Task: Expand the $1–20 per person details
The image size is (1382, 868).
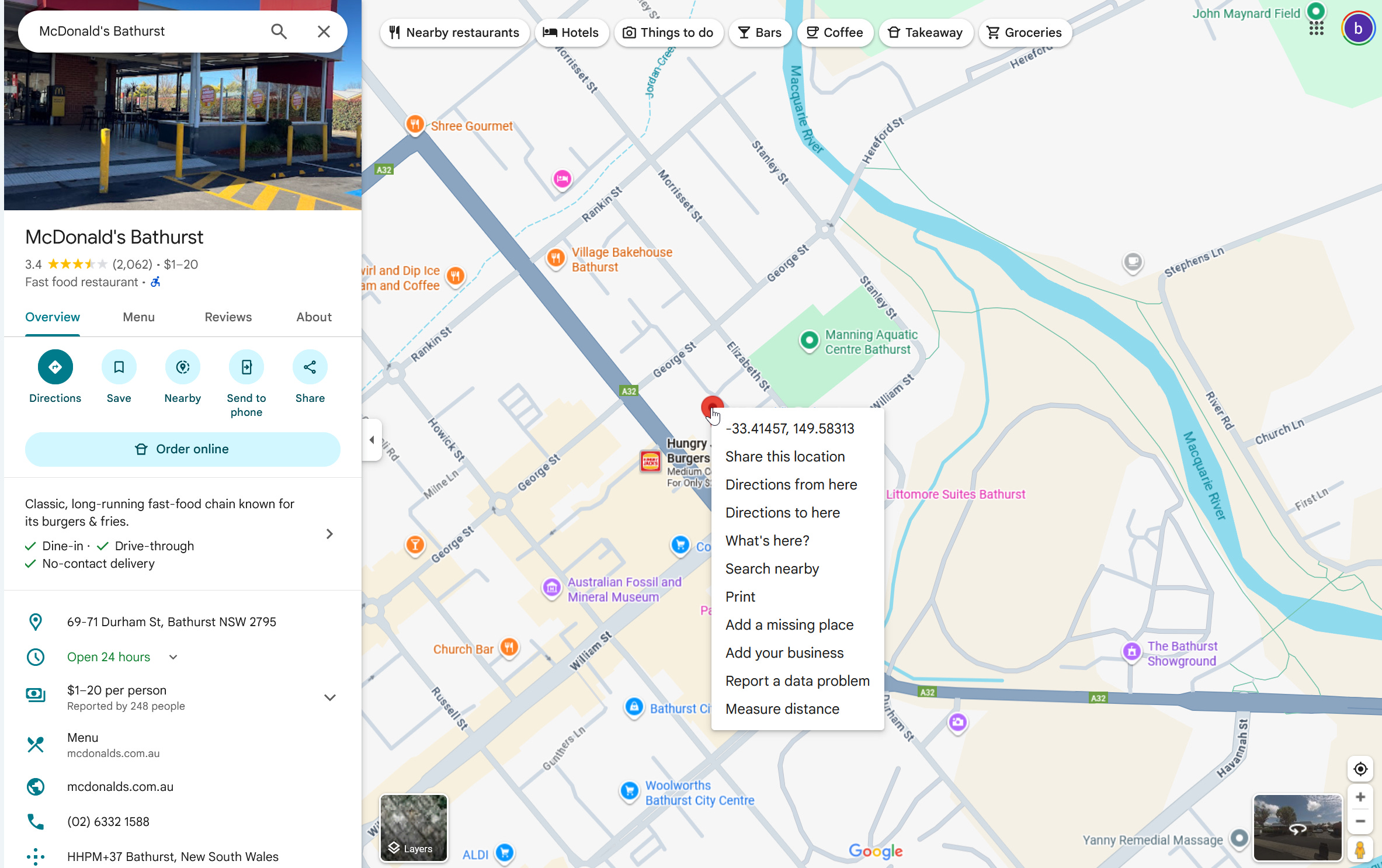Action: 329,697
